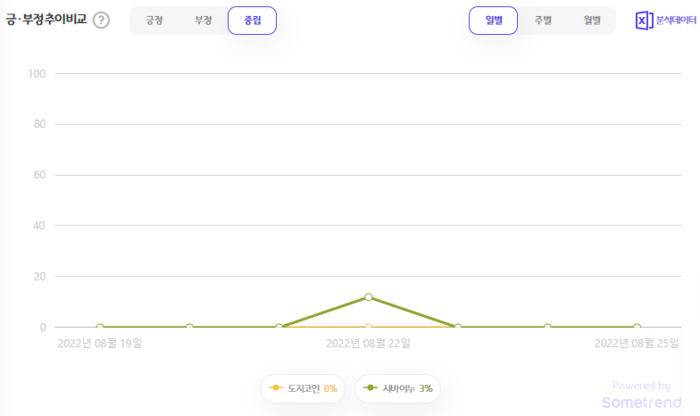
Task: Download analysis data via Excel icon
Action: coord(644,20)
